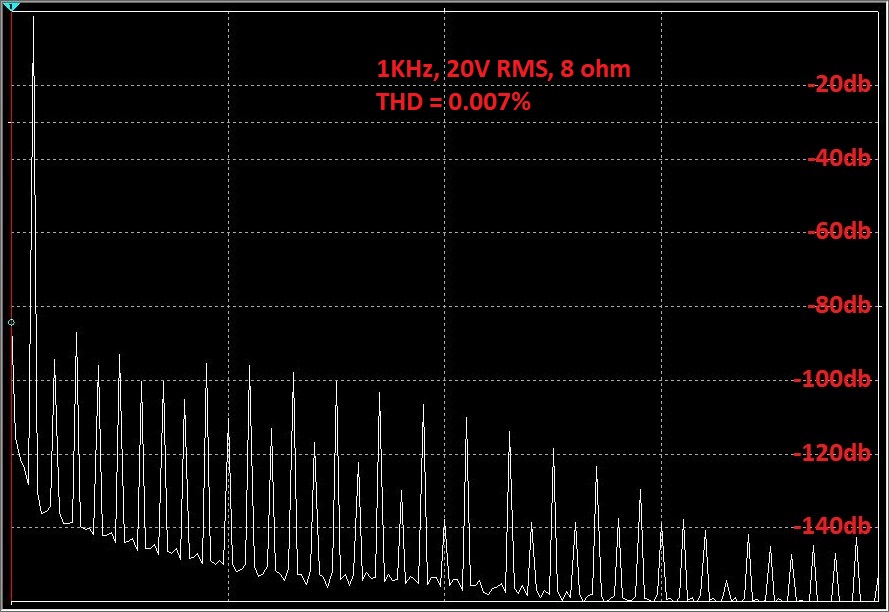Click the cyan trigger marker at top-left corner
The height and width of the screenshot is (612, 889).
pos(11,6)
